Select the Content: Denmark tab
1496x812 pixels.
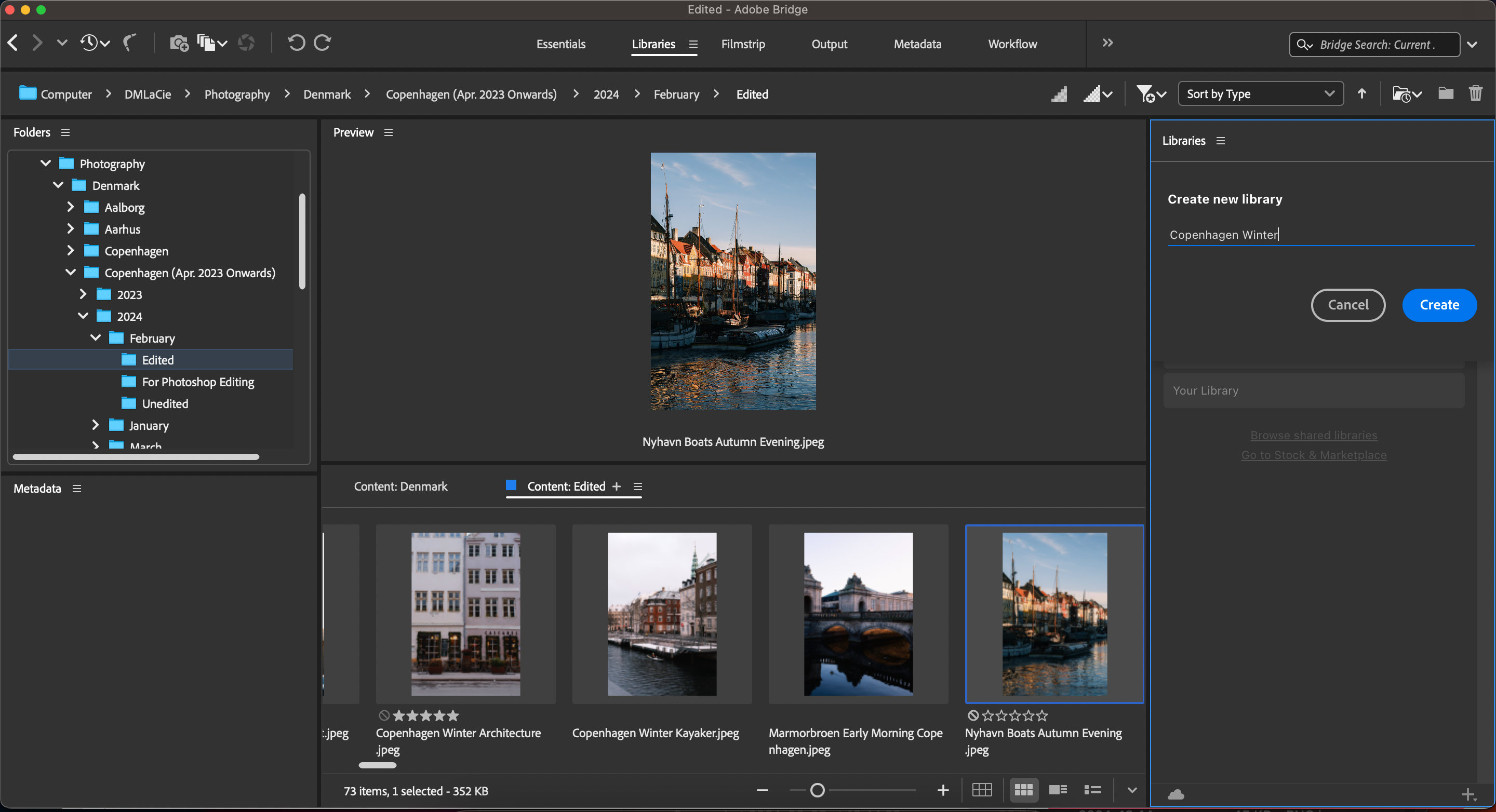[400, 486]
